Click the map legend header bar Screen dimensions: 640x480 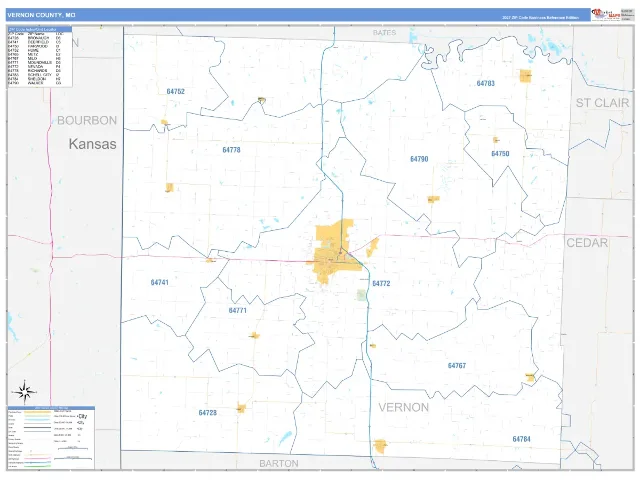click(x=51, y=408)
